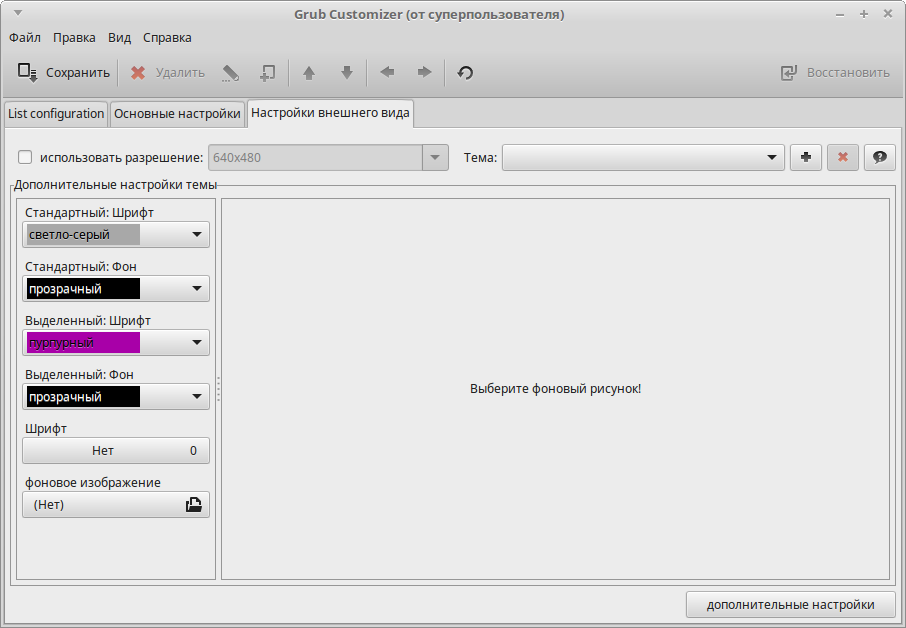Click the plus icon button to add a theme
Screen dimensions: 906x628
pyautogui.click(x=806, y=157)
